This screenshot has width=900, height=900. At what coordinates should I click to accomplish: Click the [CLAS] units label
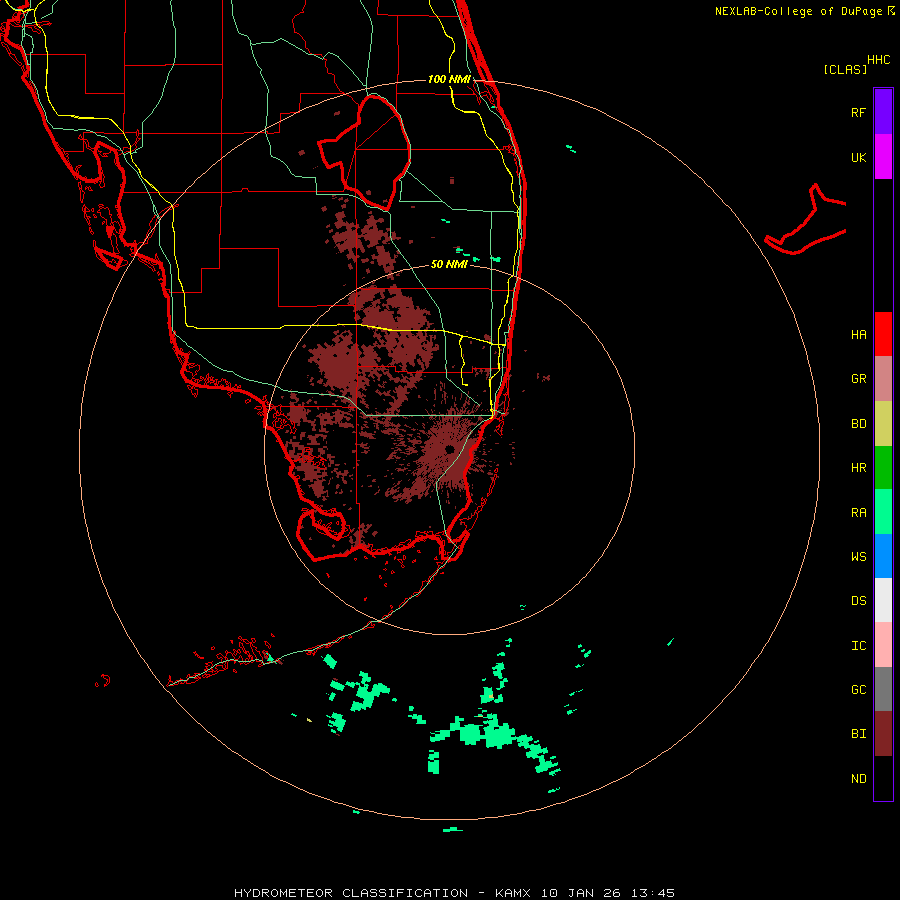845,69
